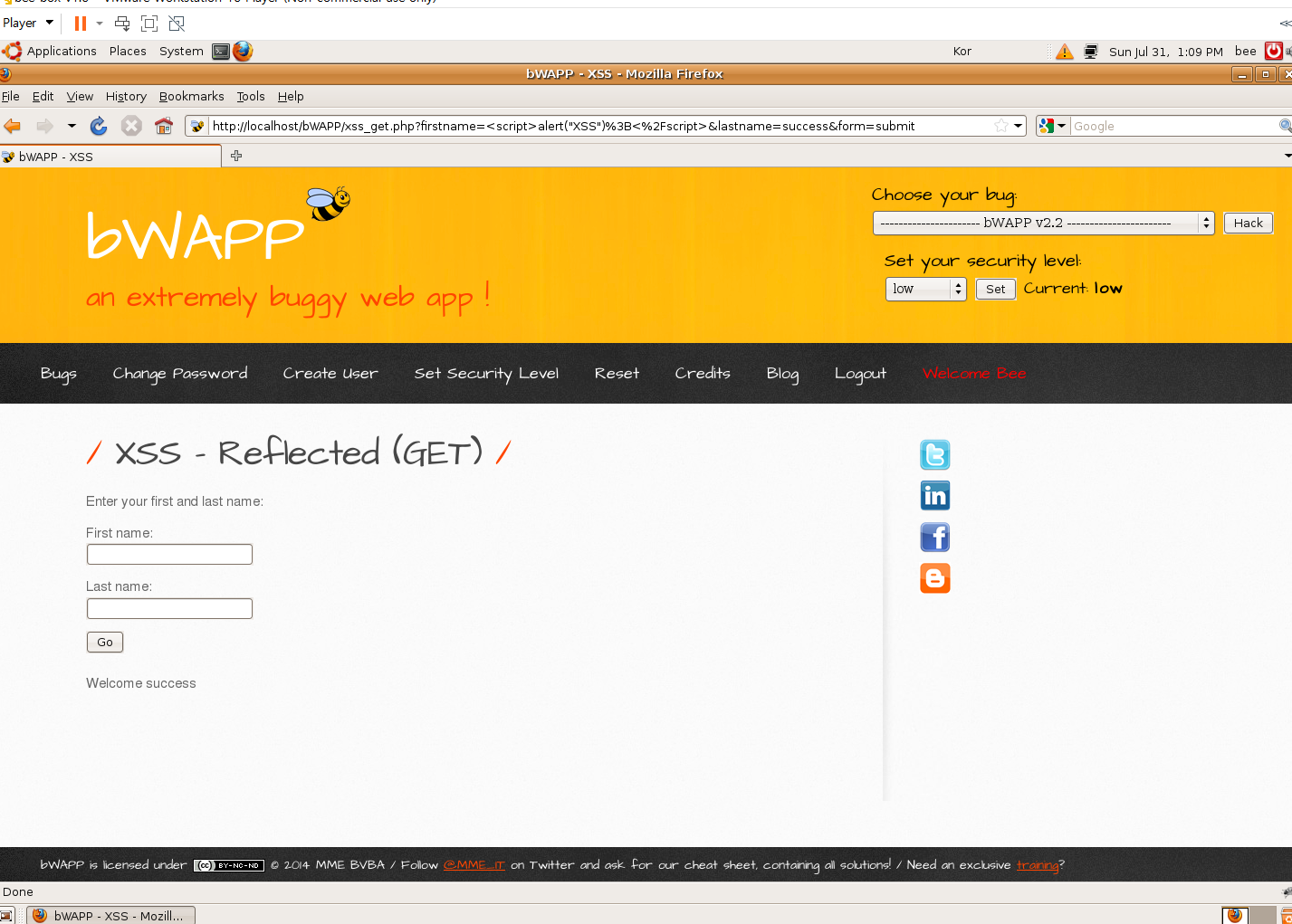The height and width of the screenshot is (924, 1292).
Task: Open the Bookmarks menu
Action: (192, 96)
